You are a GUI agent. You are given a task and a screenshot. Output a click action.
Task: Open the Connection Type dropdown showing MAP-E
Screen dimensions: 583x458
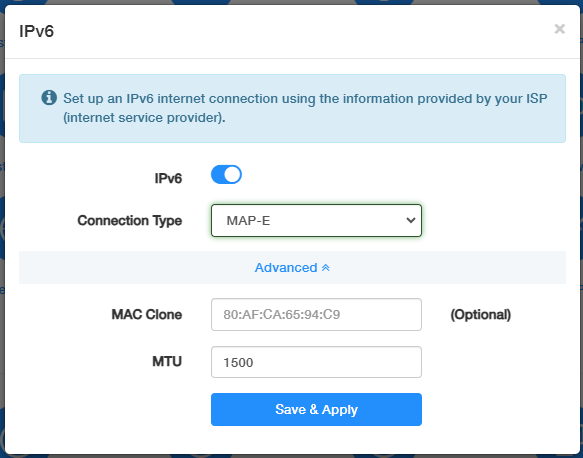[x=316, y=220]
